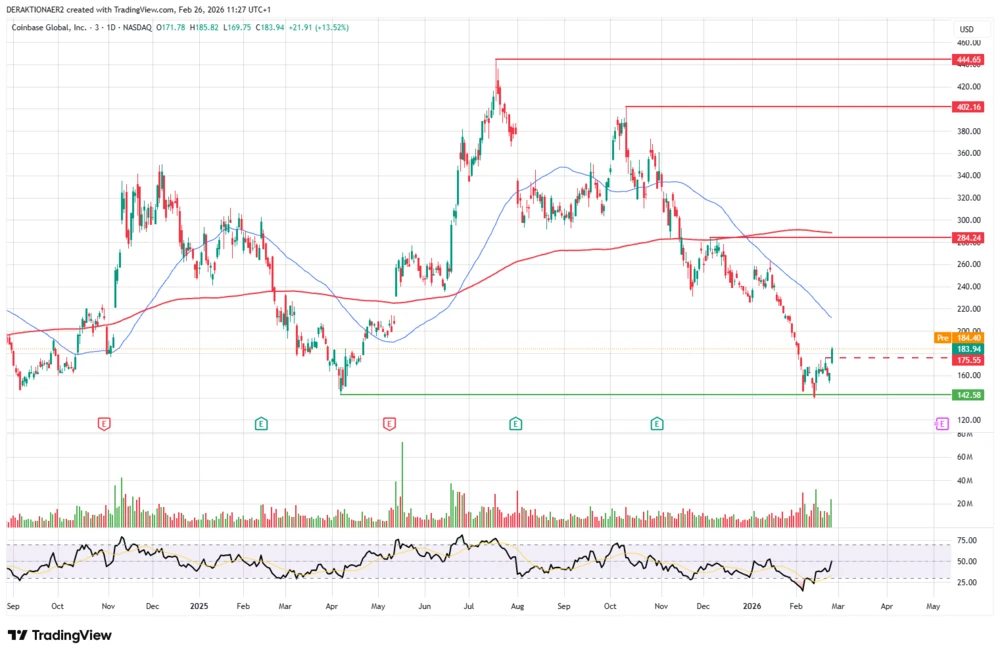This screenshot has width=1000, height=655.
Task: Click the earnings marker below February
Action: point(260,424)
